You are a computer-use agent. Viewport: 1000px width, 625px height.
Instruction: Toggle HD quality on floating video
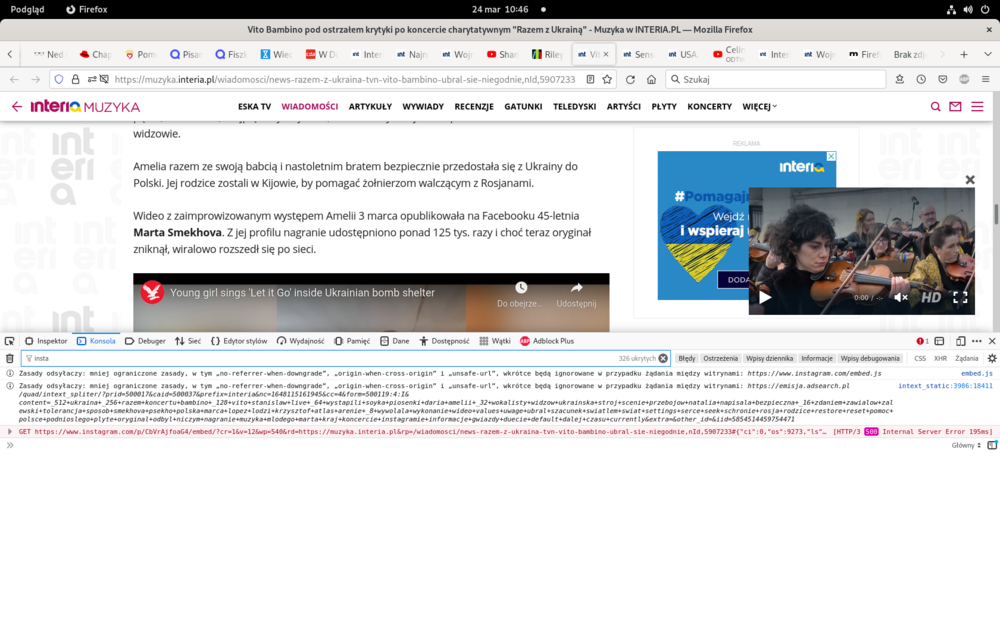(x=931, y=297)
